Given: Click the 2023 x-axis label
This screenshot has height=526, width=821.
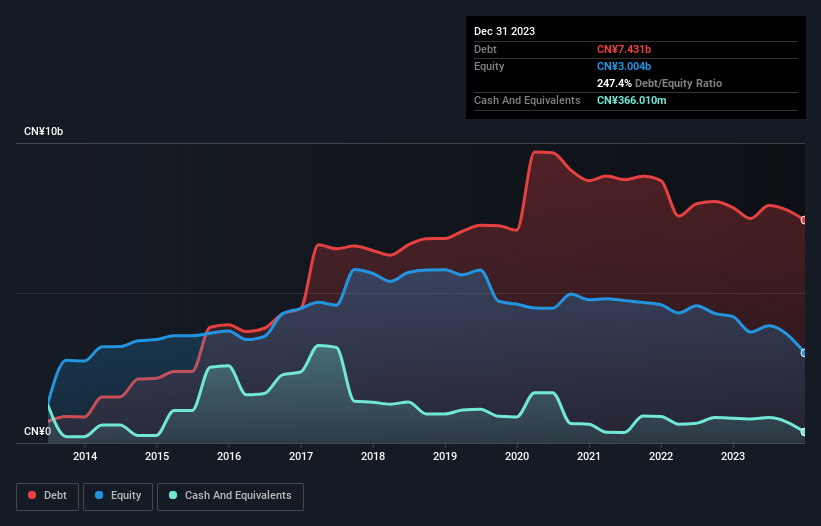Looking at the screenshot, I should [x=733, y=456].
